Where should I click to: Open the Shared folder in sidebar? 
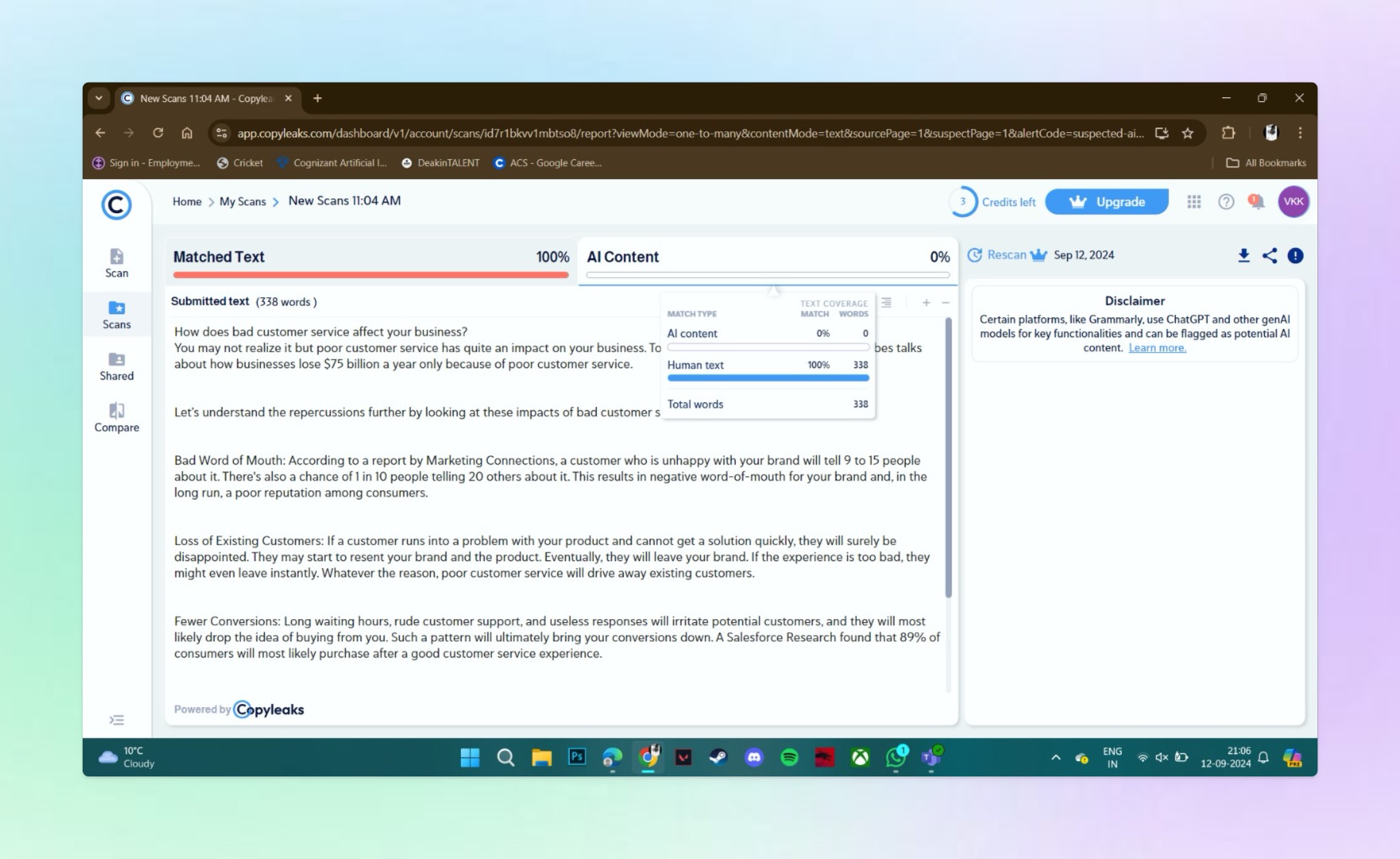coord(117,367)
